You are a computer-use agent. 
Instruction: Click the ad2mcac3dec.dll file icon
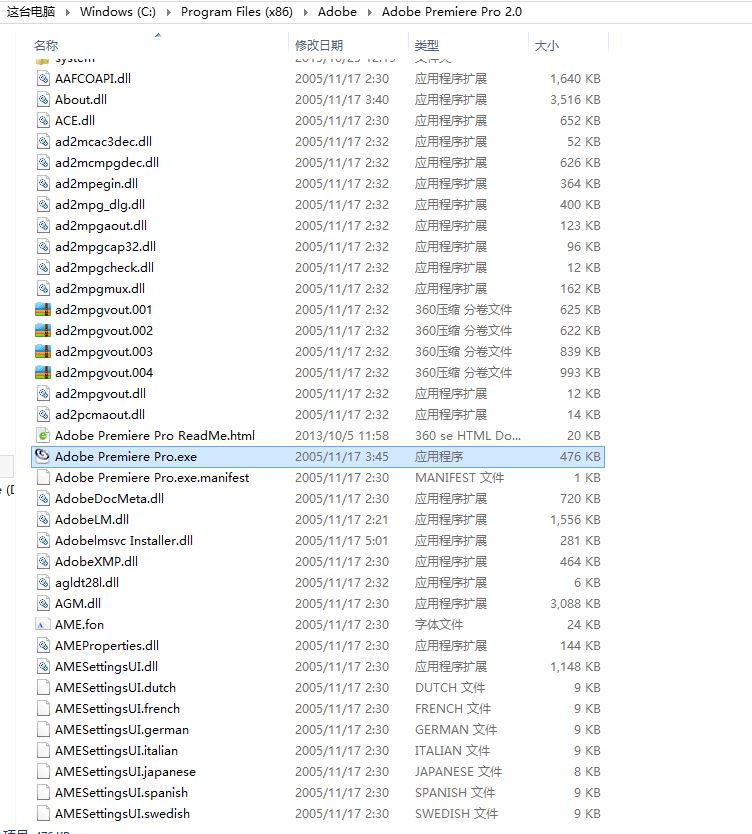coord(43,141)
